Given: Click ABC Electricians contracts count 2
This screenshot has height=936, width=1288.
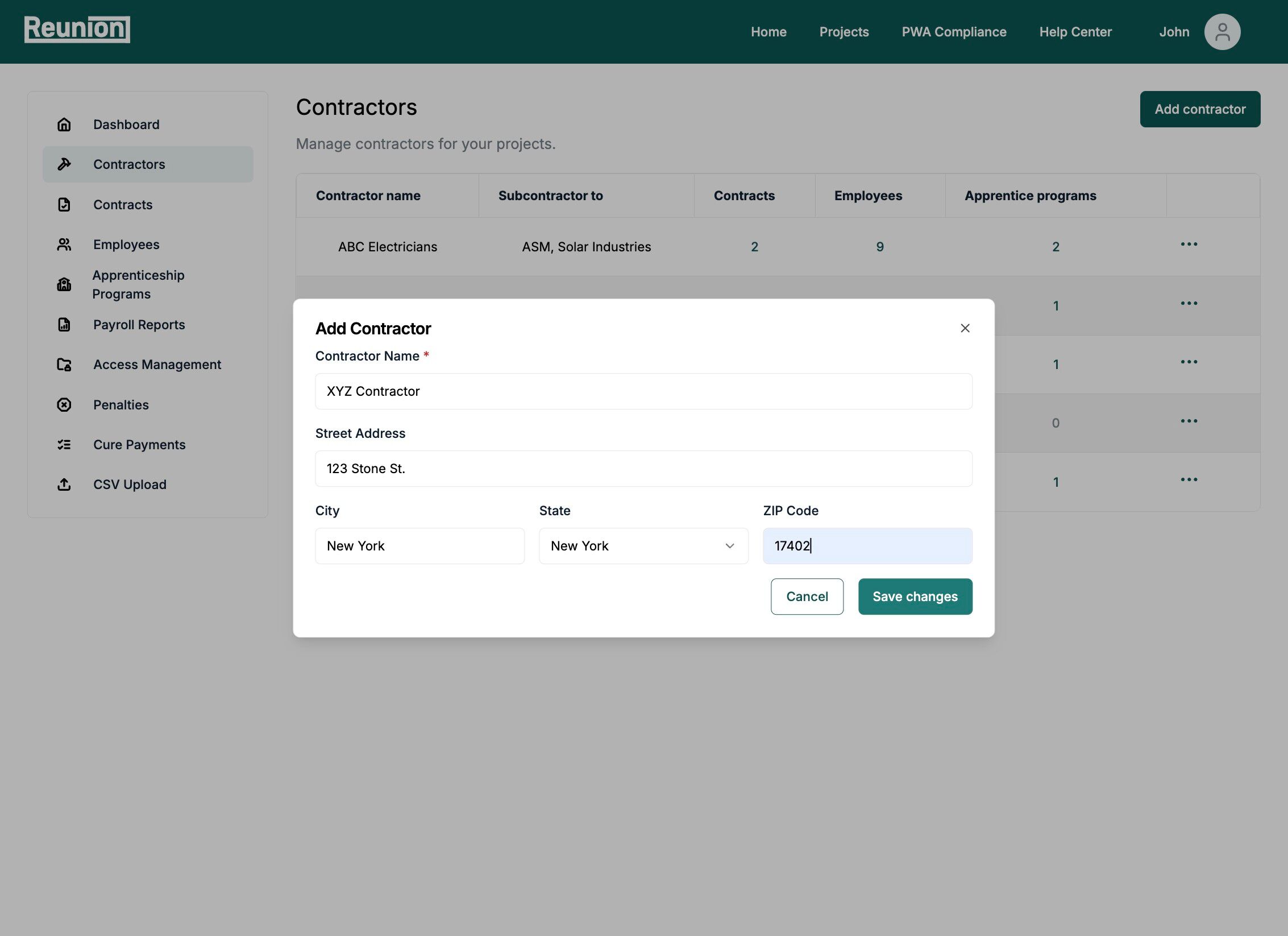Looking at the screenshot, I should pyautogui.click(x=754, y=247).
